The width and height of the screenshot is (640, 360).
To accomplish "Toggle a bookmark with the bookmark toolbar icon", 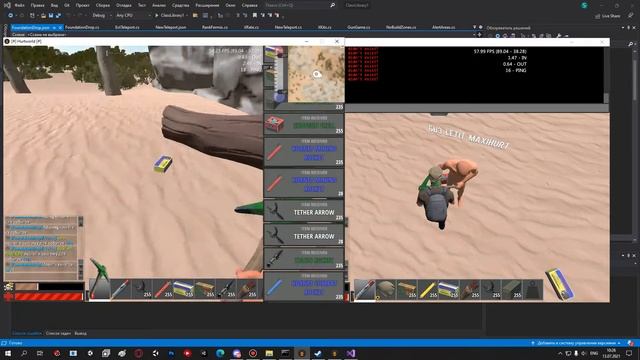I will coord(255,16).
